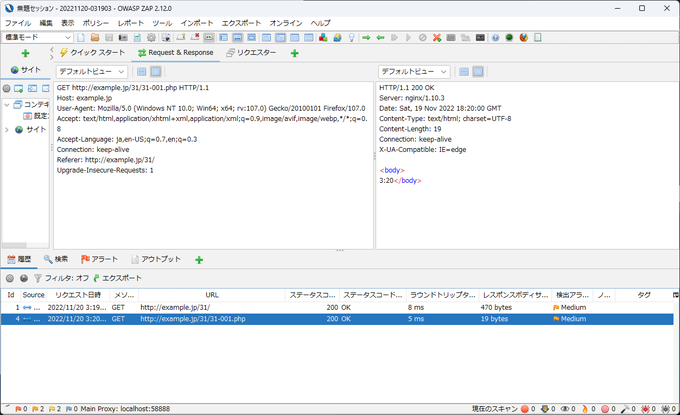680x415 pixels.
Task: Click the funnel filter icon in history toolbar
Action: [38, 278]
